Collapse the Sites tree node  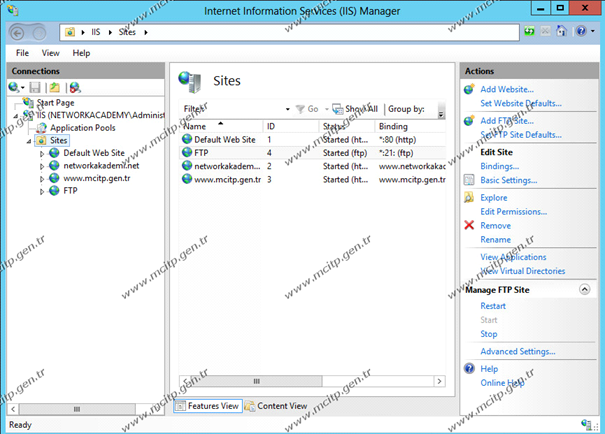pyautogui.click(x=28, y=141)
